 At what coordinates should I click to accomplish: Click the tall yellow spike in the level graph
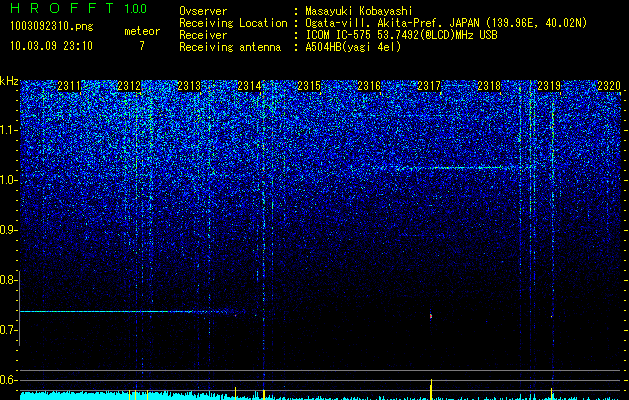(x=431, y=389)
